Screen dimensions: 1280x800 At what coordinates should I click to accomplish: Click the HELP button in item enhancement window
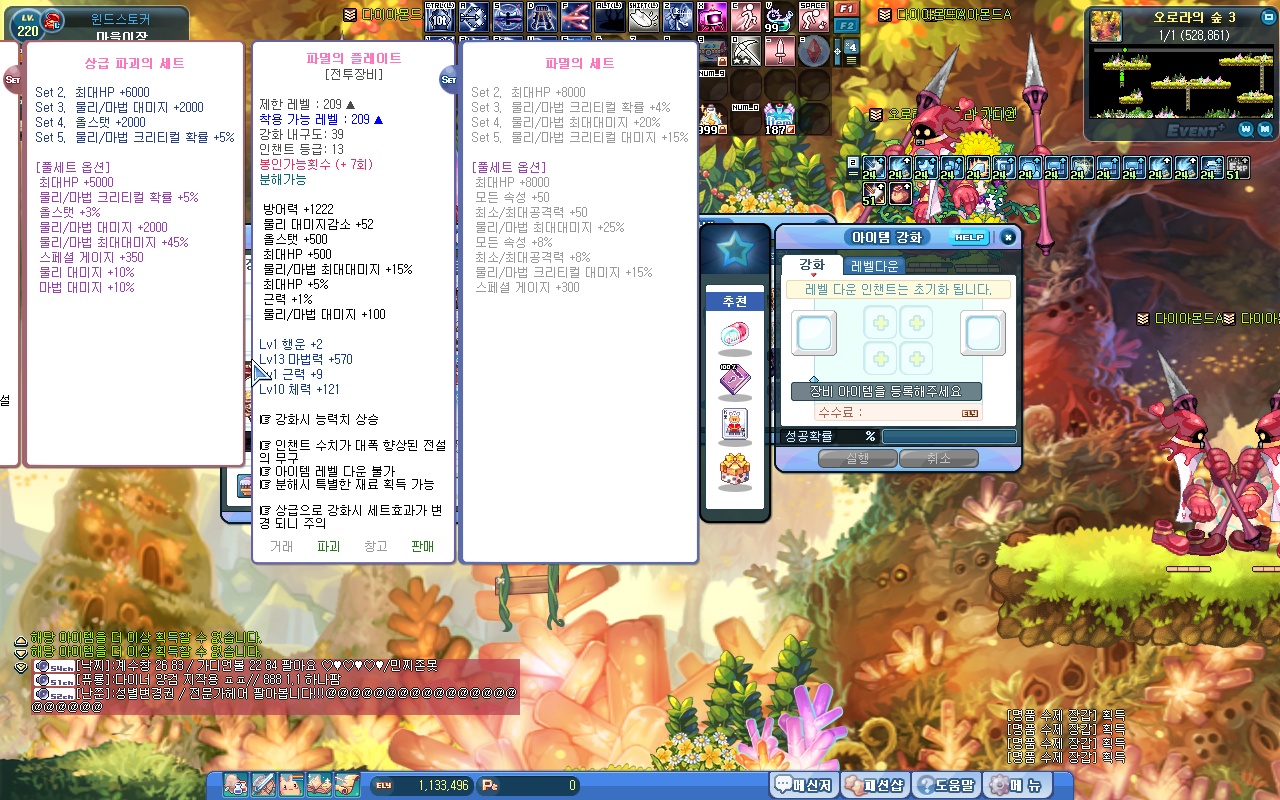[968, 238]
